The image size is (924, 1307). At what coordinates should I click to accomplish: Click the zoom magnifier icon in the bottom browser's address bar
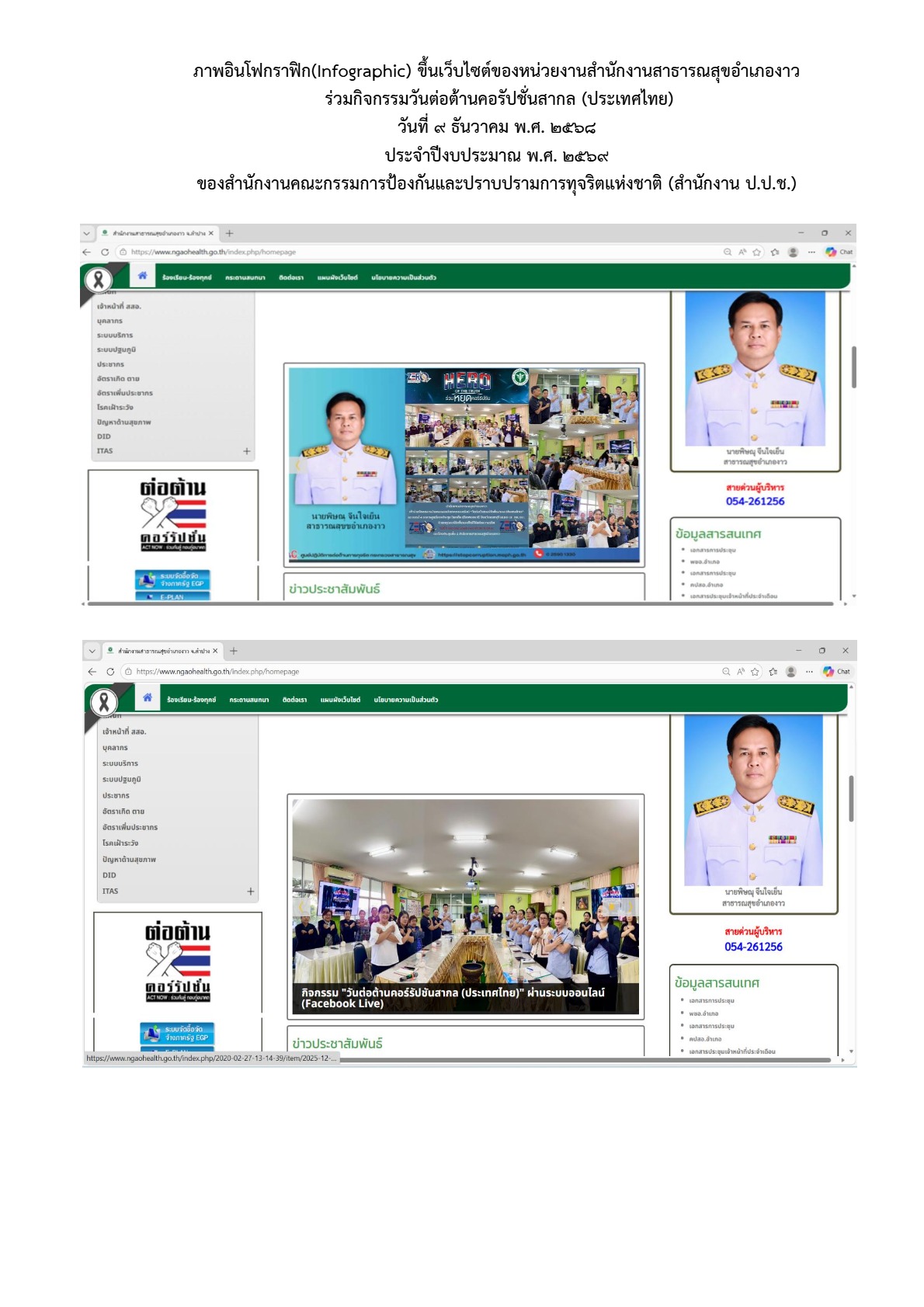tap(726, 672)
